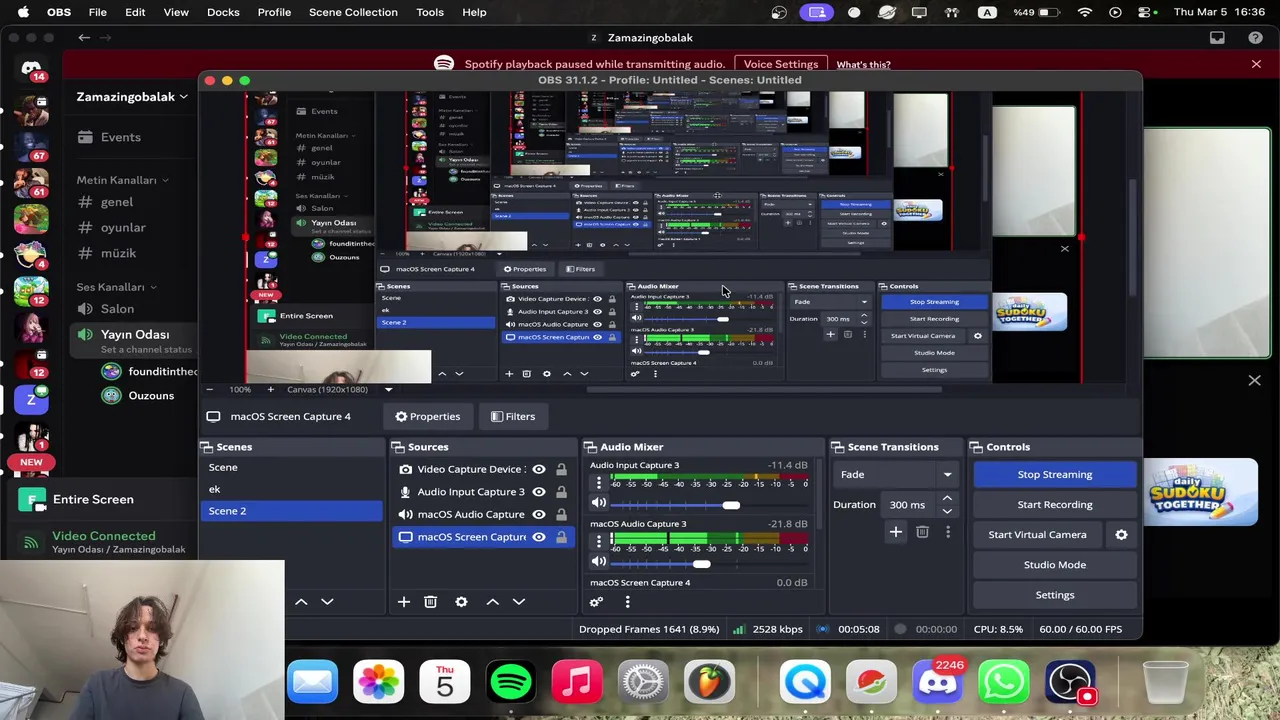Collapse the Metin Kanalları category
Image resolution: width=1280 pixels, height=720 pixels.
[122, 180]
